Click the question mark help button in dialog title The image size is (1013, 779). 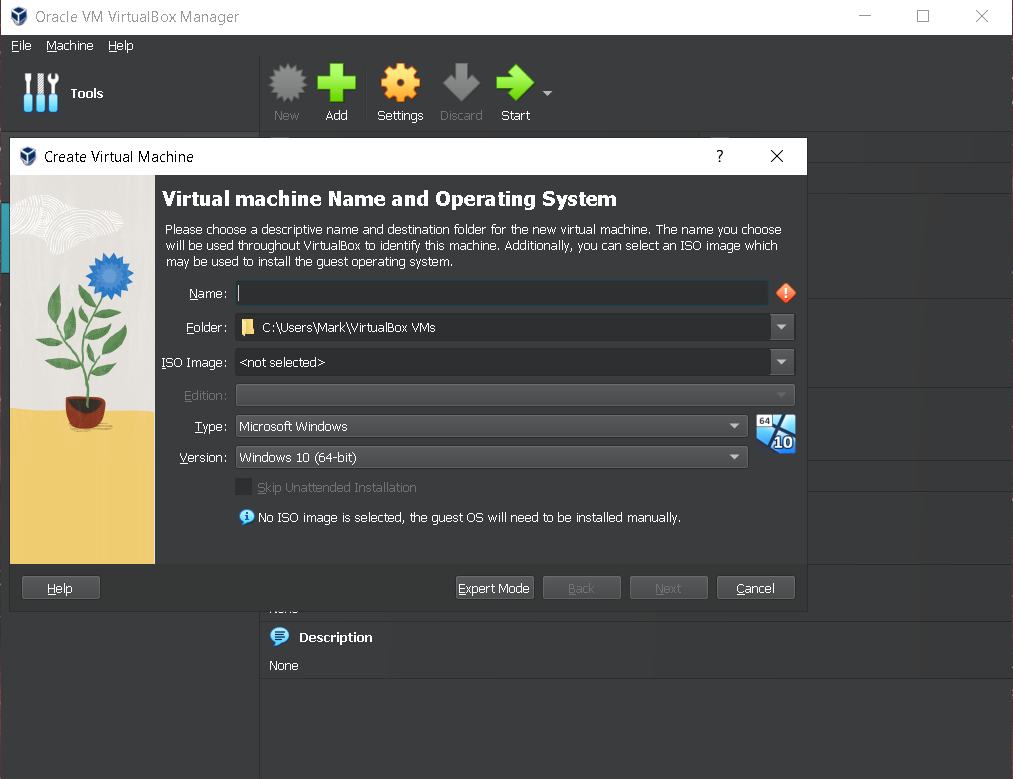(719, 156)
